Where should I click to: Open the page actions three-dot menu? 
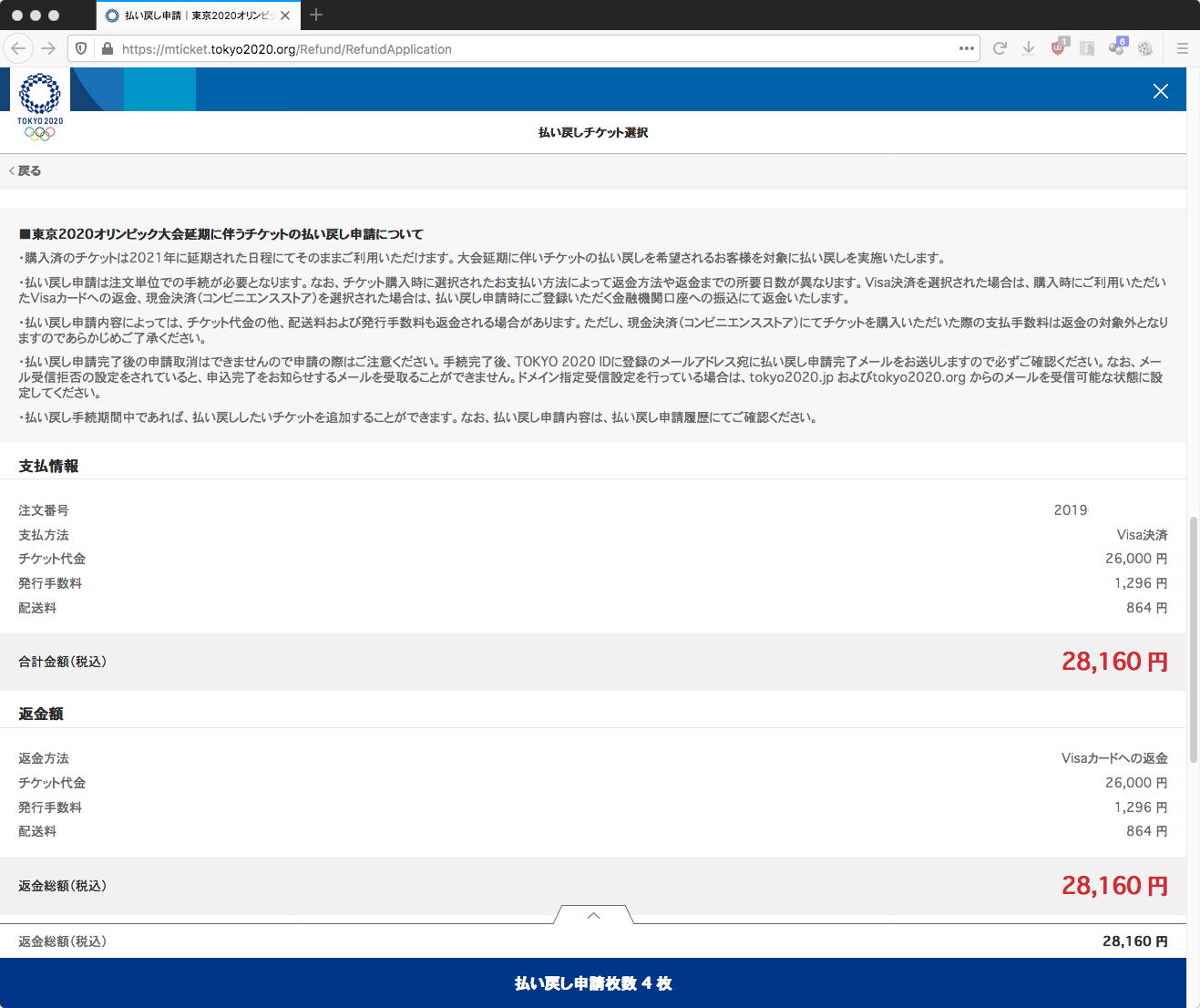click(967, 48)
